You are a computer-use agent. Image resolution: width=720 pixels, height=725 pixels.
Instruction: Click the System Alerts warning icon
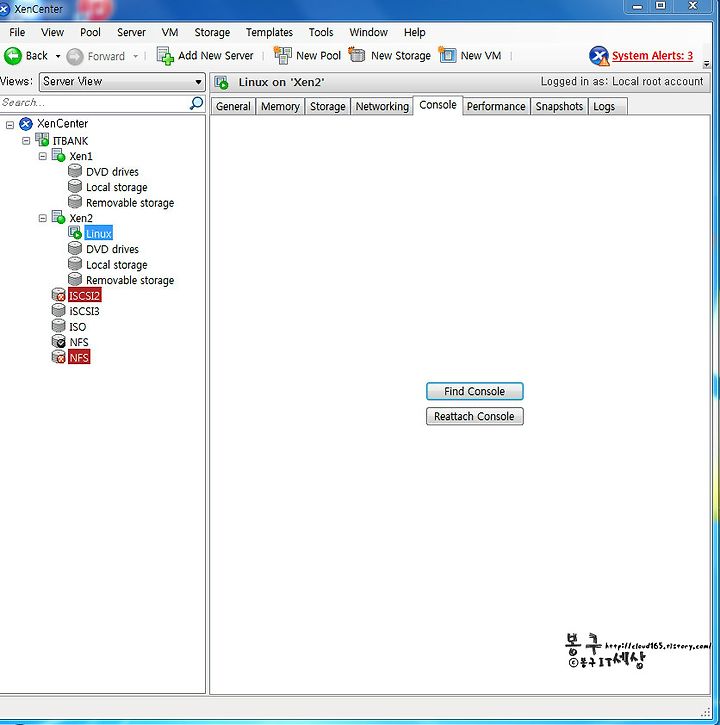pyautogui.click(x=599, y=56)
